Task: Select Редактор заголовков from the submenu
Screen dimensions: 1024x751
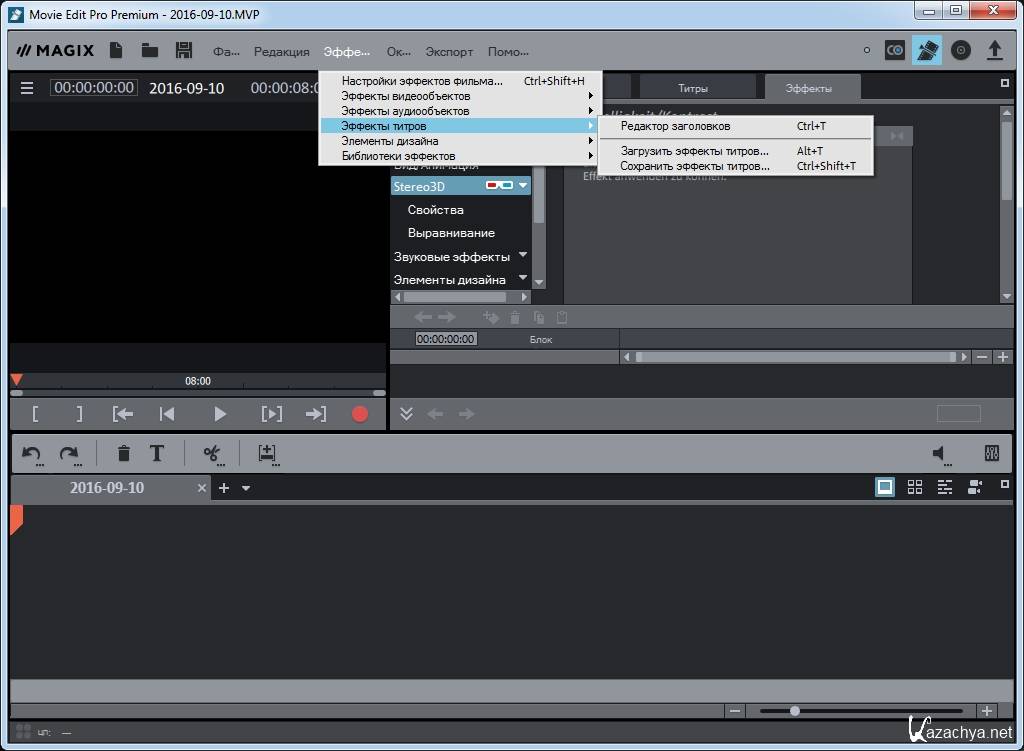Action: point(675,126)
